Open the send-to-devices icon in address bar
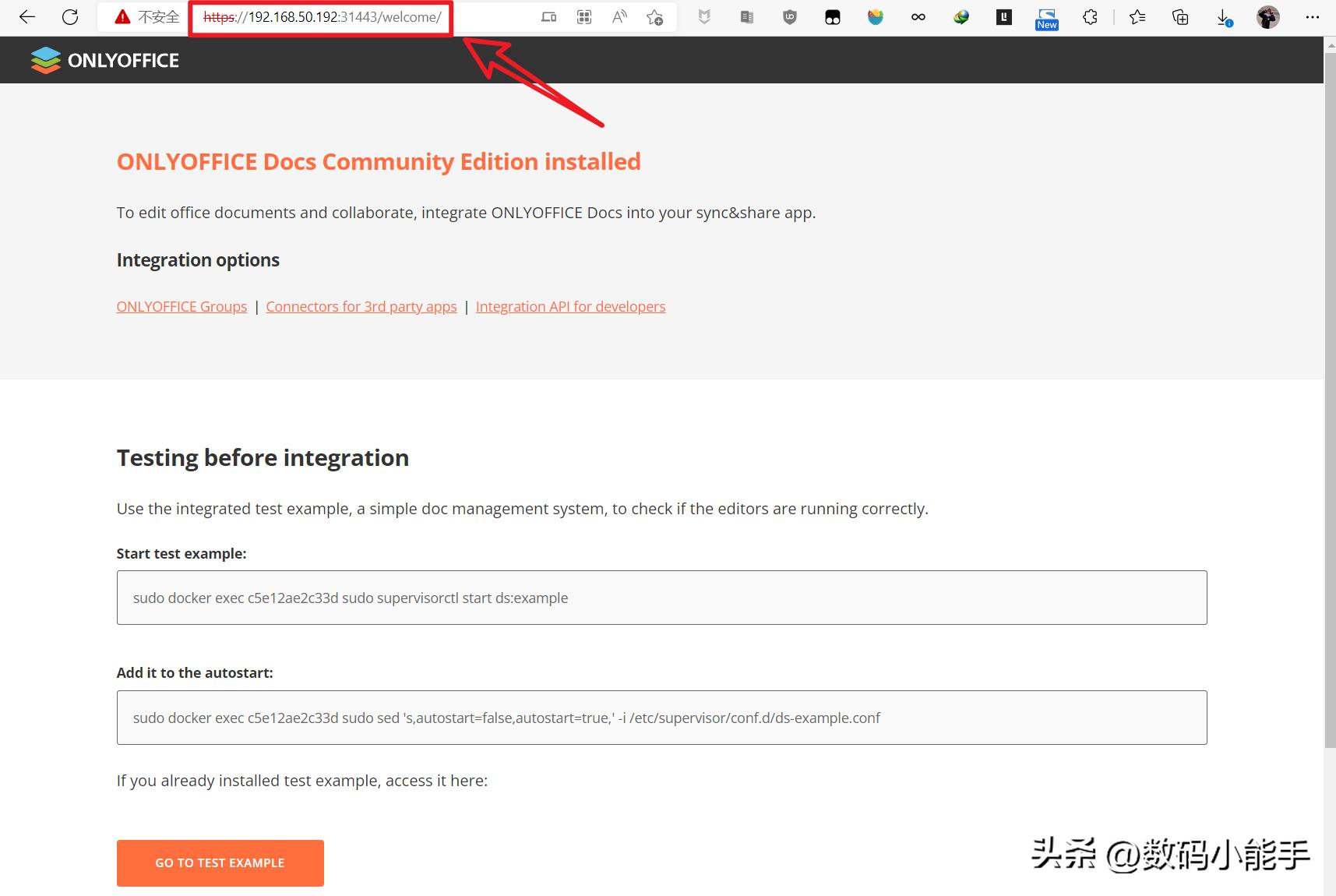1336x896 pixels. coord(549,17)
